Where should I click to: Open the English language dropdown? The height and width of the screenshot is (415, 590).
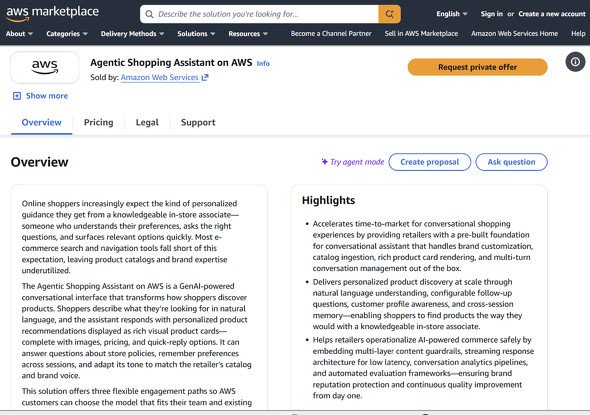point(452,14)
